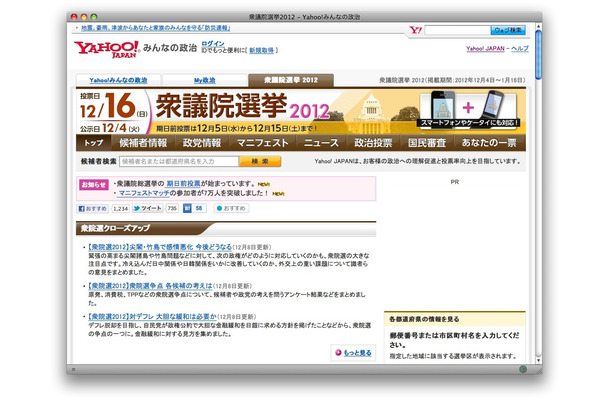610x400 pixels.
Task: Click the Yahoo! JAPAN logo
Action: 107,49
